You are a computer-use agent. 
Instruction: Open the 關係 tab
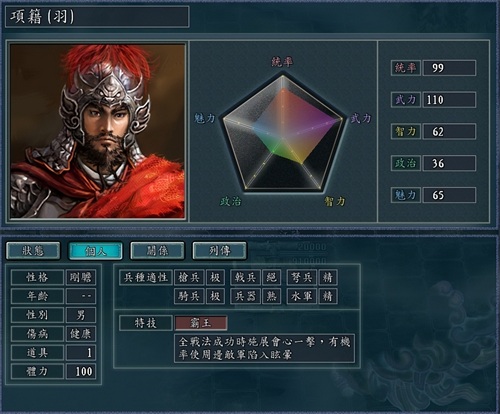click(157, 251)
